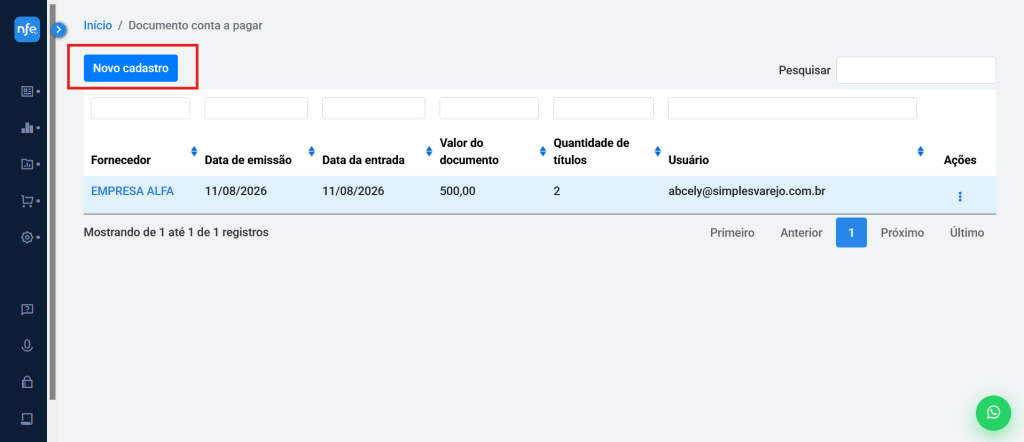Go to Início breadcrumb link
Image resolution: width=1024 pixels, height=442 pixels.
click(x=98, y=25)
